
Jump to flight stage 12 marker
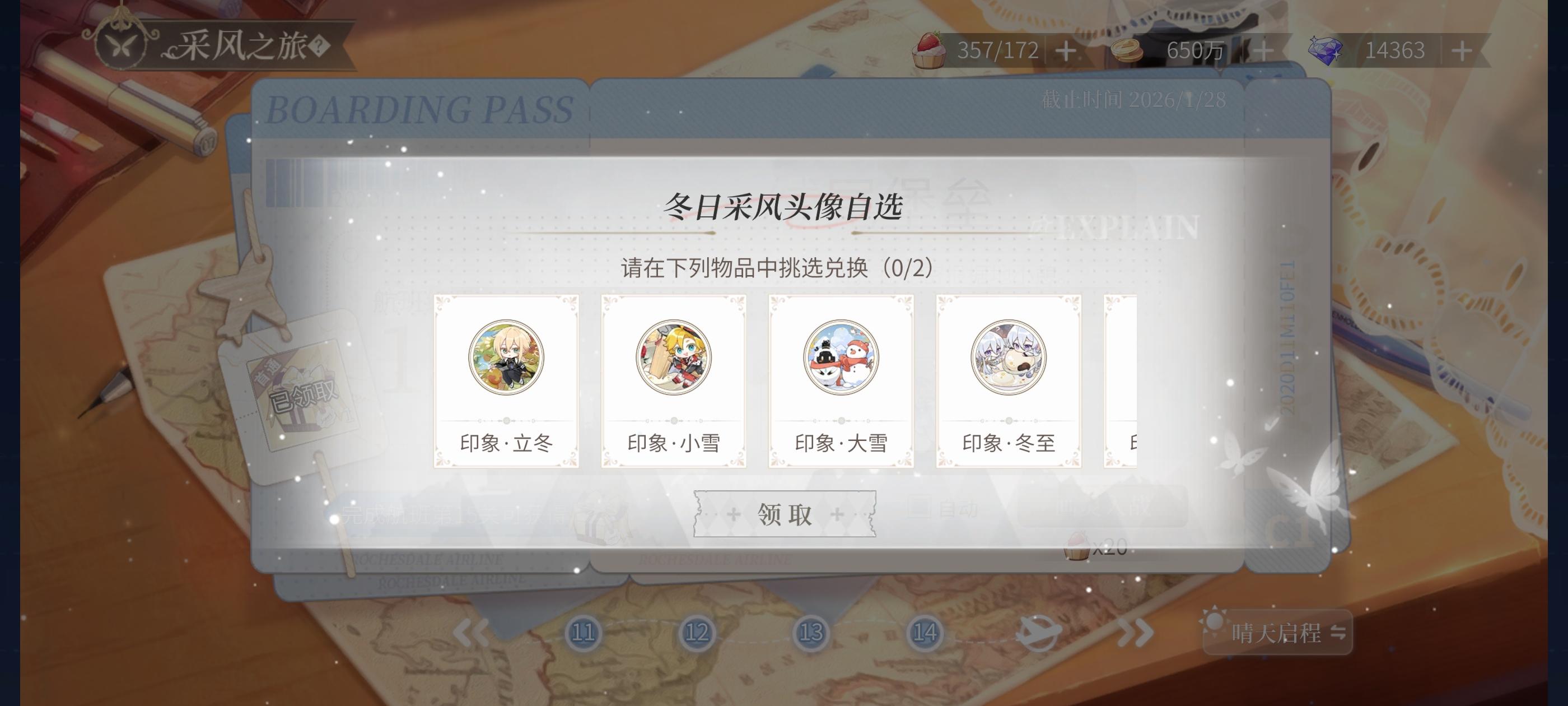coord(697,633)
